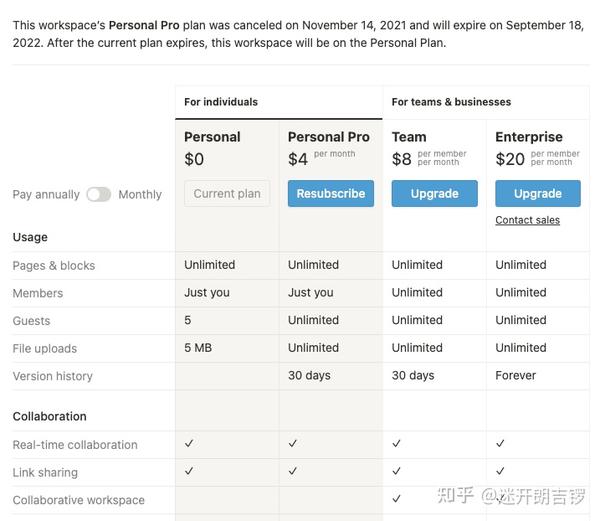Click the Resubscribe button for Personal Pro
The width and height of the screenshot is (600, 521).
(330, 194)
